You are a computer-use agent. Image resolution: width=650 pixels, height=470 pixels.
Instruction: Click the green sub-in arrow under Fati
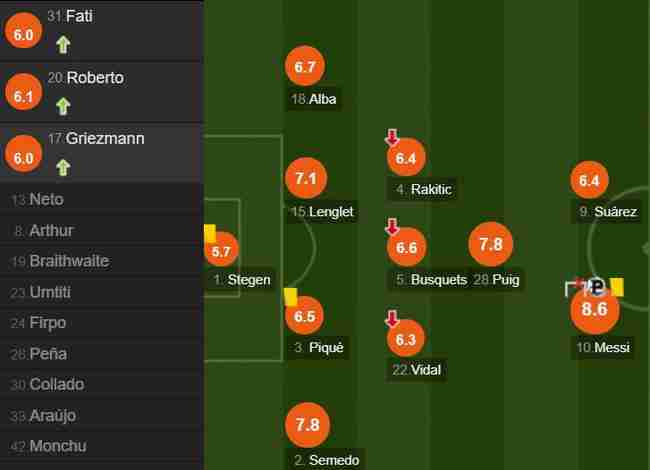(x=63, y=45)
